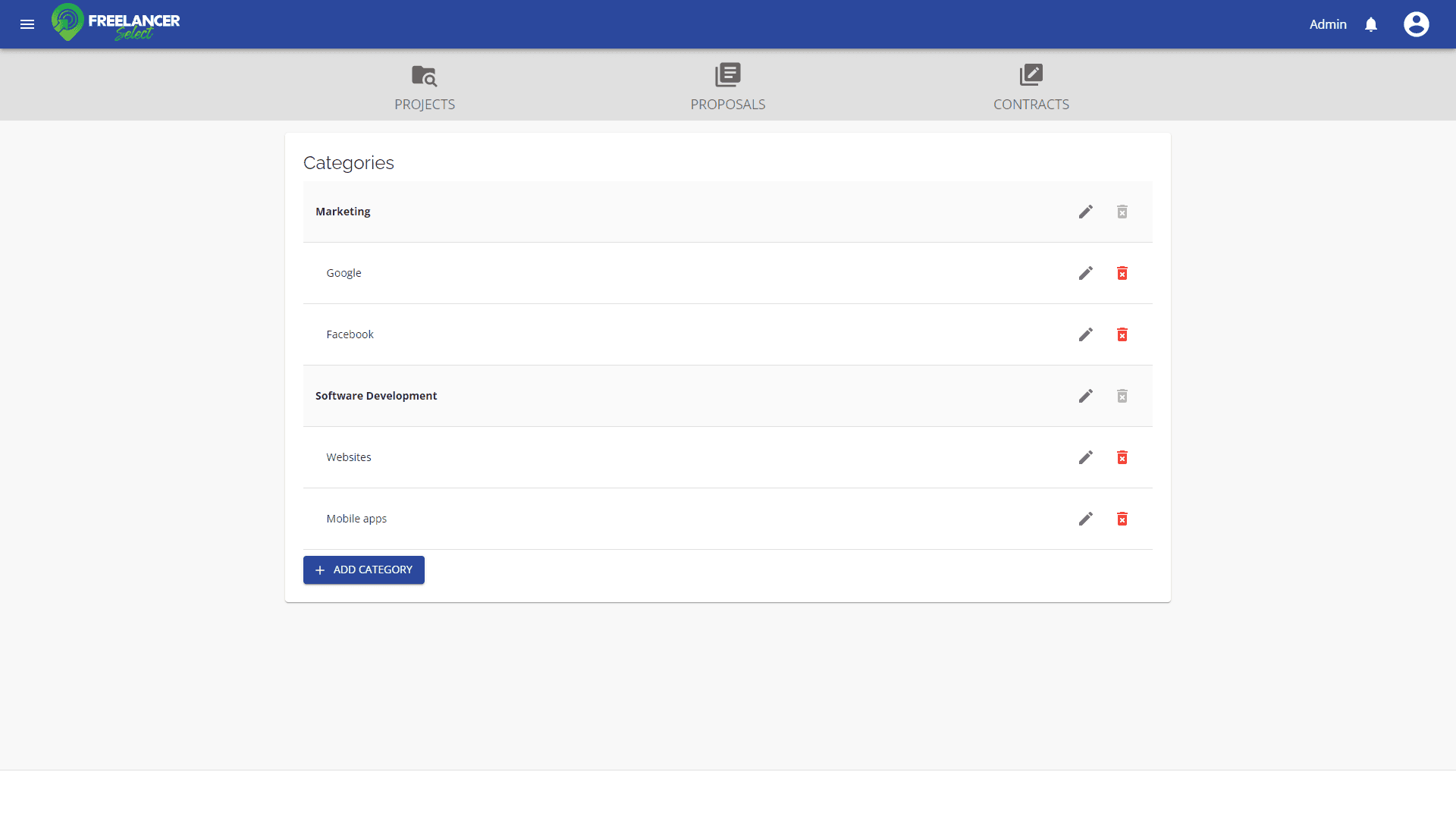The height and width of the screenshot is (819, 1456).
Task: Open the hamburger navigation menu
Action: point(27,24)
